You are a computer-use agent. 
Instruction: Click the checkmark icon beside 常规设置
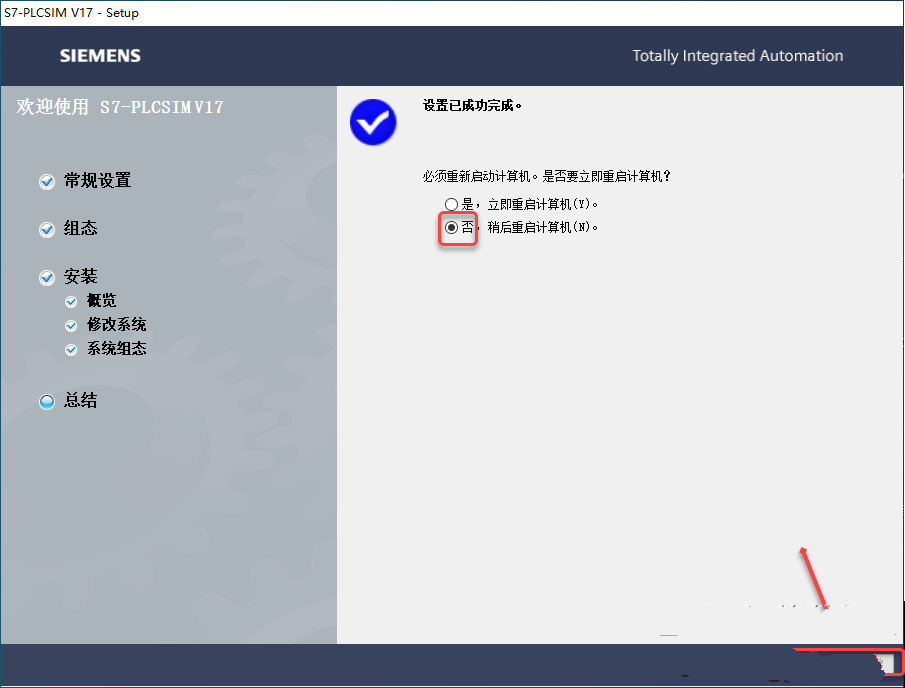tap(47, 181)
